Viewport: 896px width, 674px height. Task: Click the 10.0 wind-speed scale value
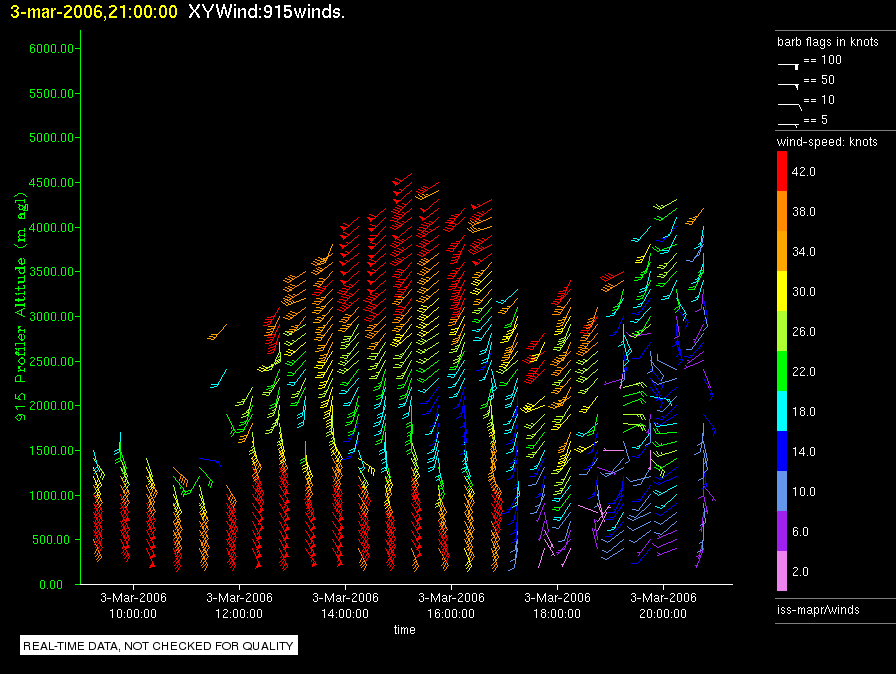(803, 492)
